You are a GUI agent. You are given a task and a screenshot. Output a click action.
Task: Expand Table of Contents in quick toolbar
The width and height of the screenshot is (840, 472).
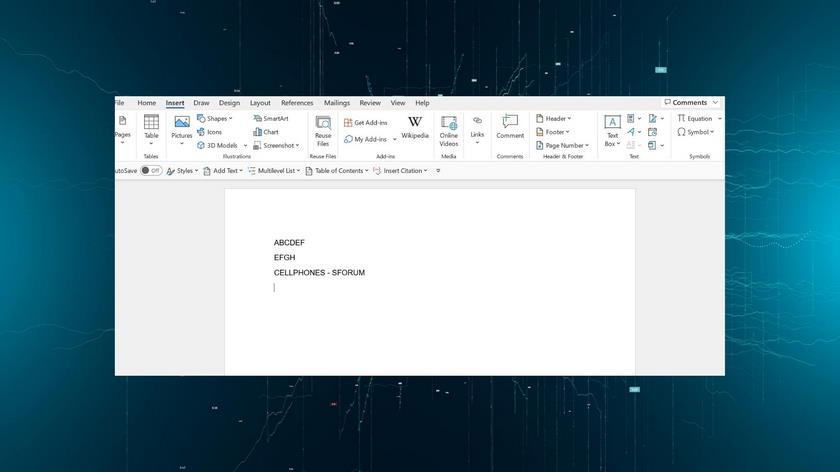pyautogui.click(x=337, y=171)
